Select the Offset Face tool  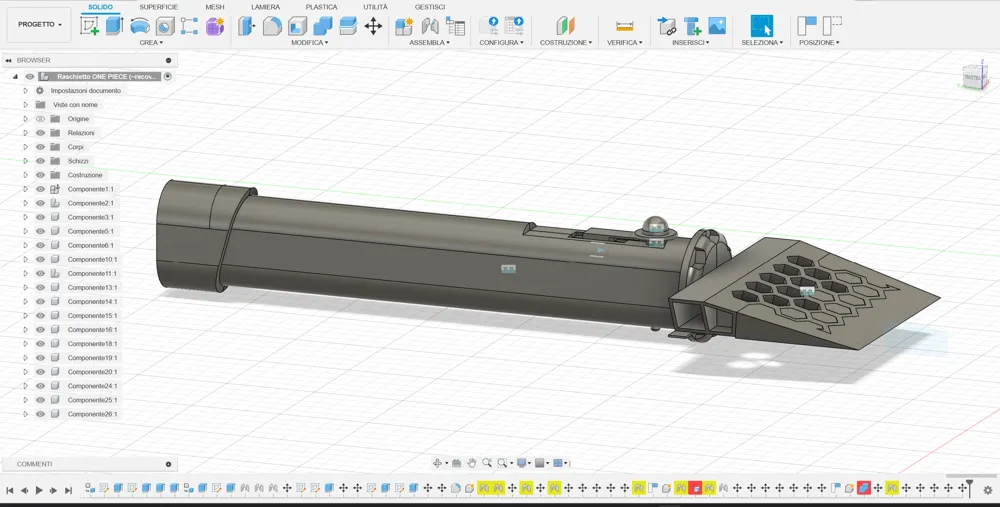point(348,26)
